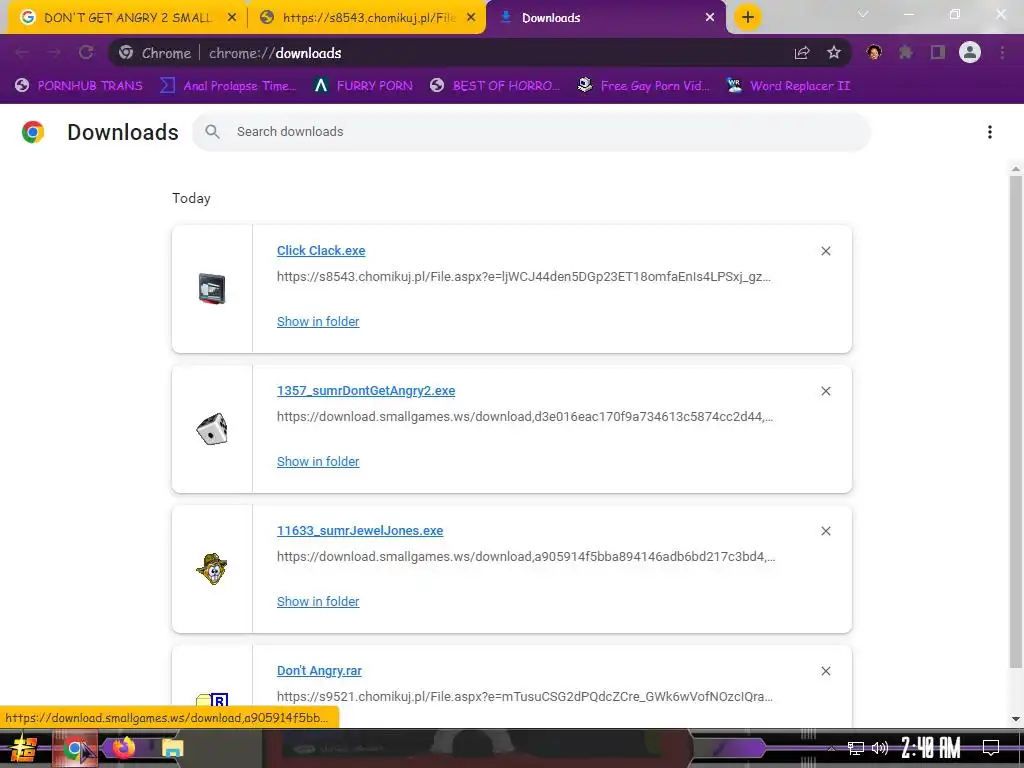Click the Forward navigation arrow
The width and height of the screenshot is (1024, 768).
(54, 53)
